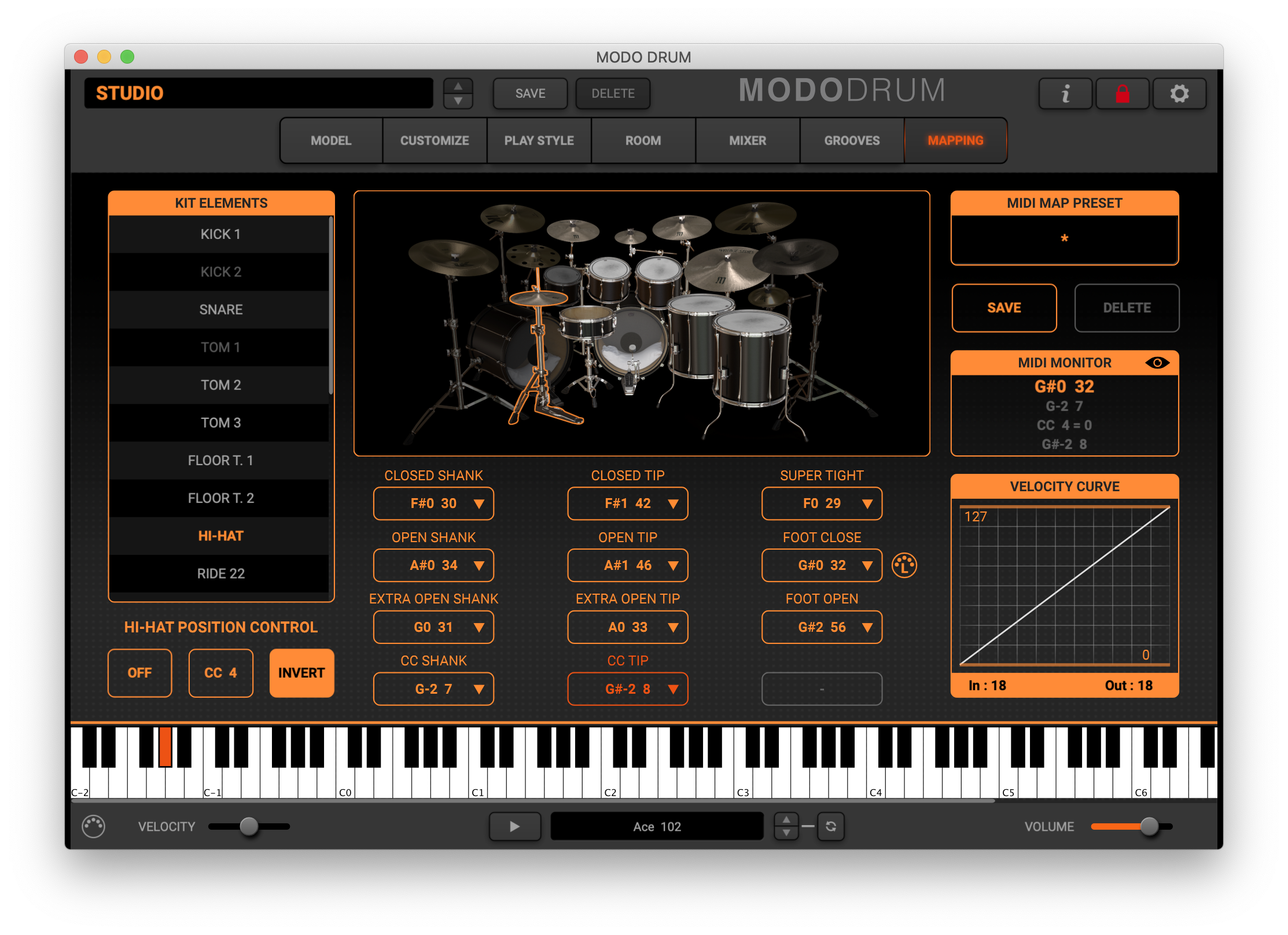Click the red lock icon
Screen dimensions: 1288x935
pos(1122,94)
